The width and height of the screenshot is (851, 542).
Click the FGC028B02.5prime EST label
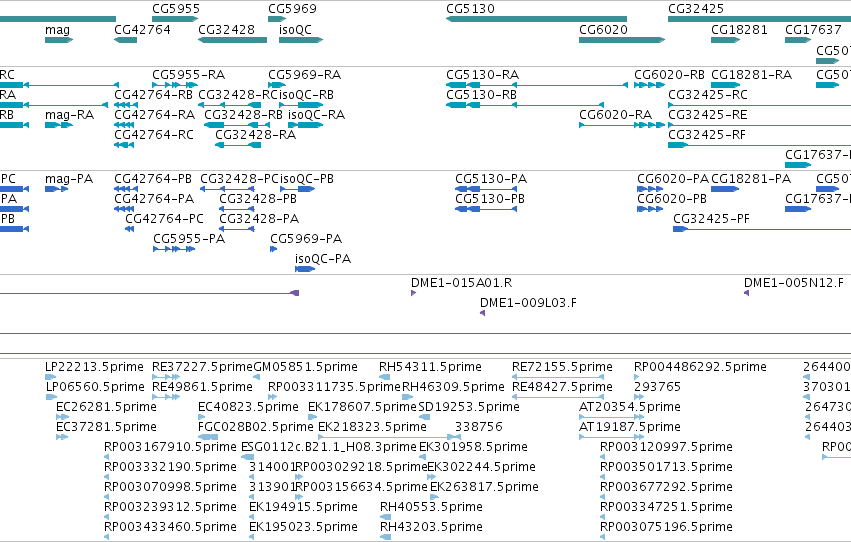click(x=256, y=427)
